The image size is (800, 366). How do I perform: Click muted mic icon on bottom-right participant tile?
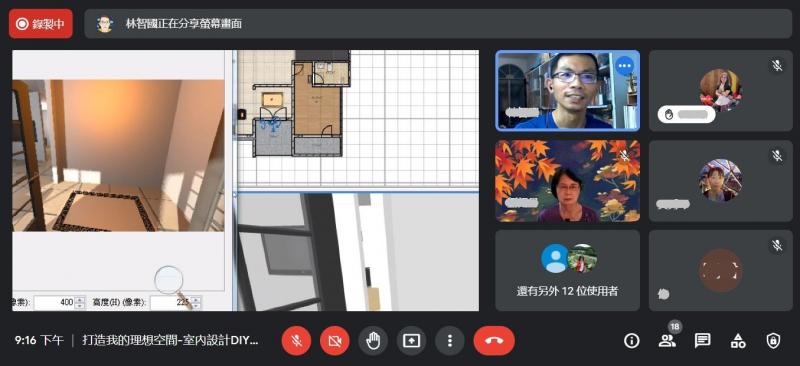tap(777, 246)
